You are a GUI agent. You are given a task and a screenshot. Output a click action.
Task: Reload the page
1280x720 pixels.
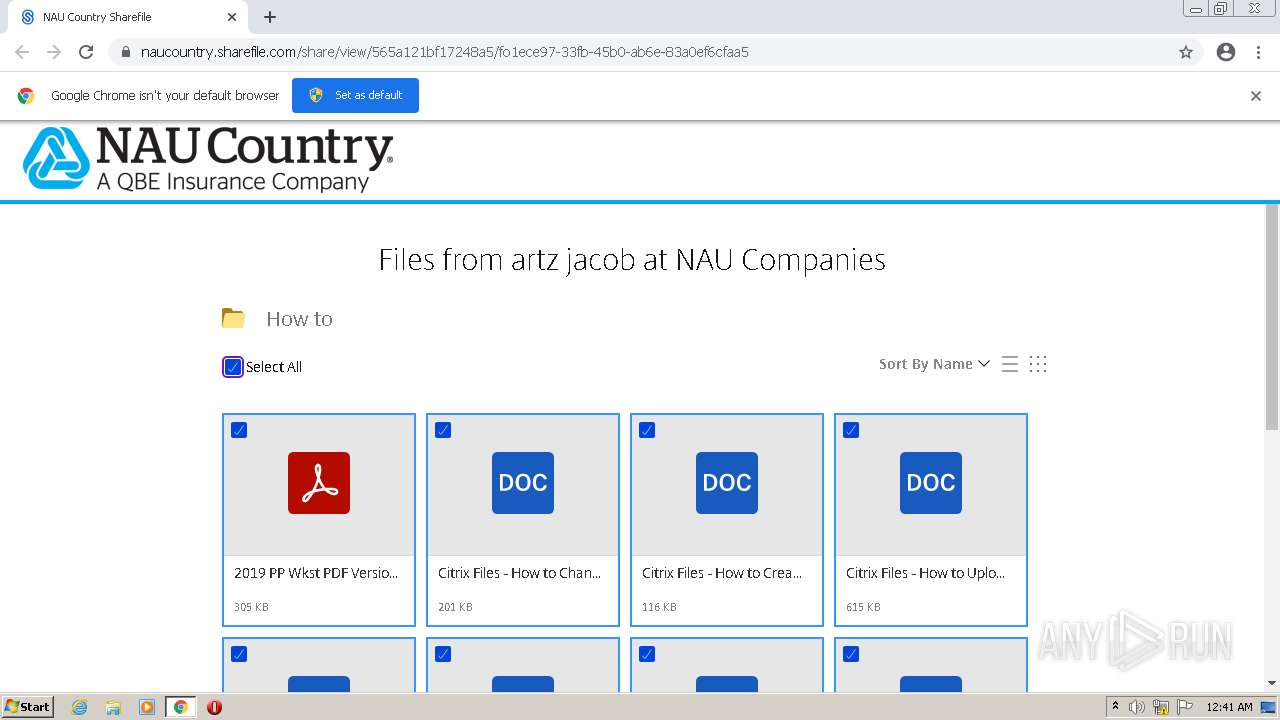pos(86,52)
